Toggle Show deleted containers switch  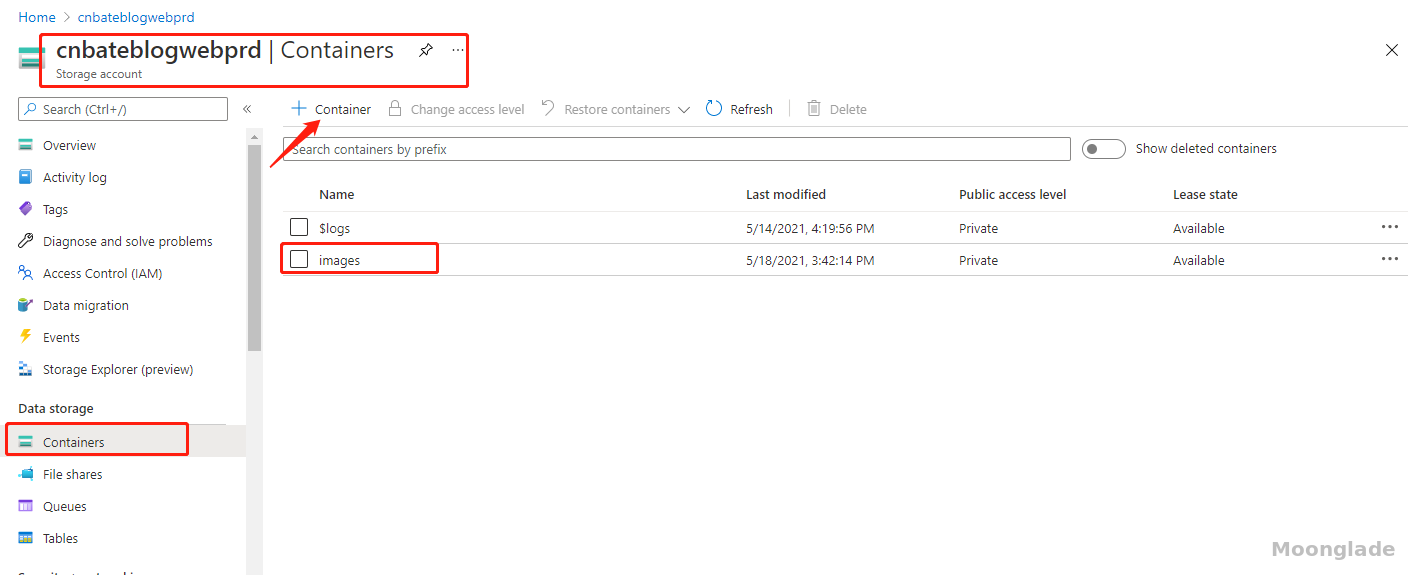click(1104, 149)
